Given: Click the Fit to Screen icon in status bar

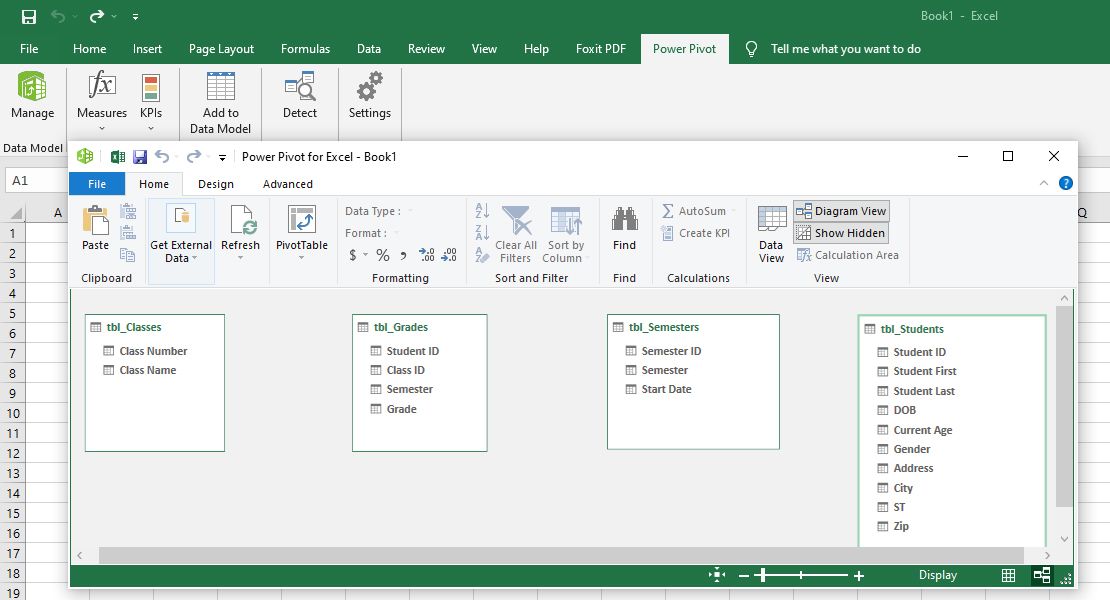Looking at the screenshot, I should click(716, 575).
